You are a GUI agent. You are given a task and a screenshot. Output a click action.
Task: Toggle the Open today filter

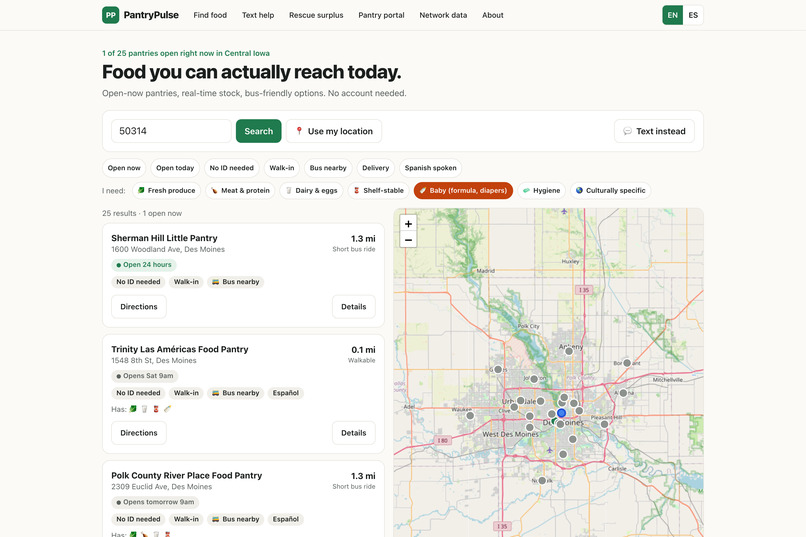click(x=175, y=168)
